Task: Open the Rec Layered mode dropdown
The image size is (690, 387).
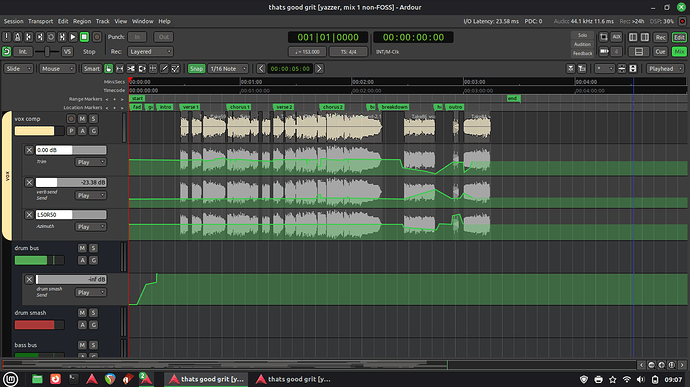Action: [150, 52]
